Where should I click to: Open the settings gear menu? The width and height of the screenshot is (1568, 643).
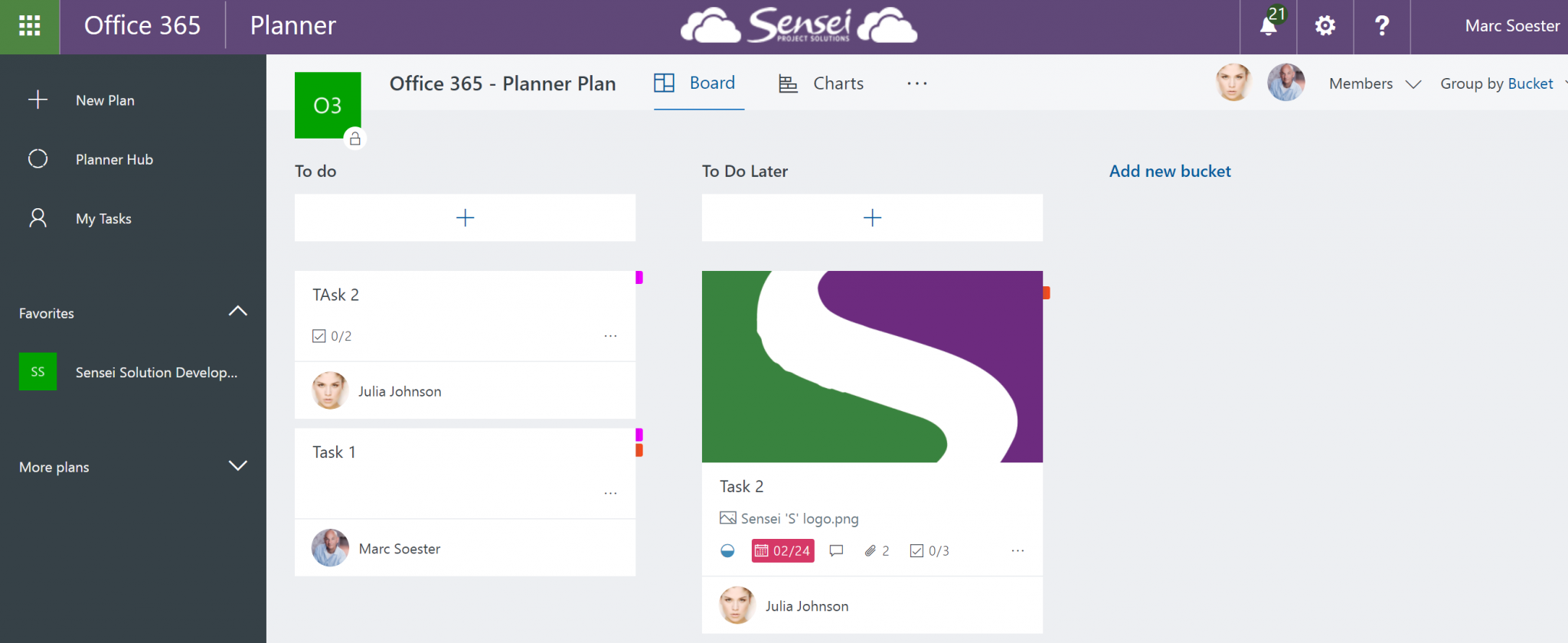pos(1325,26)
